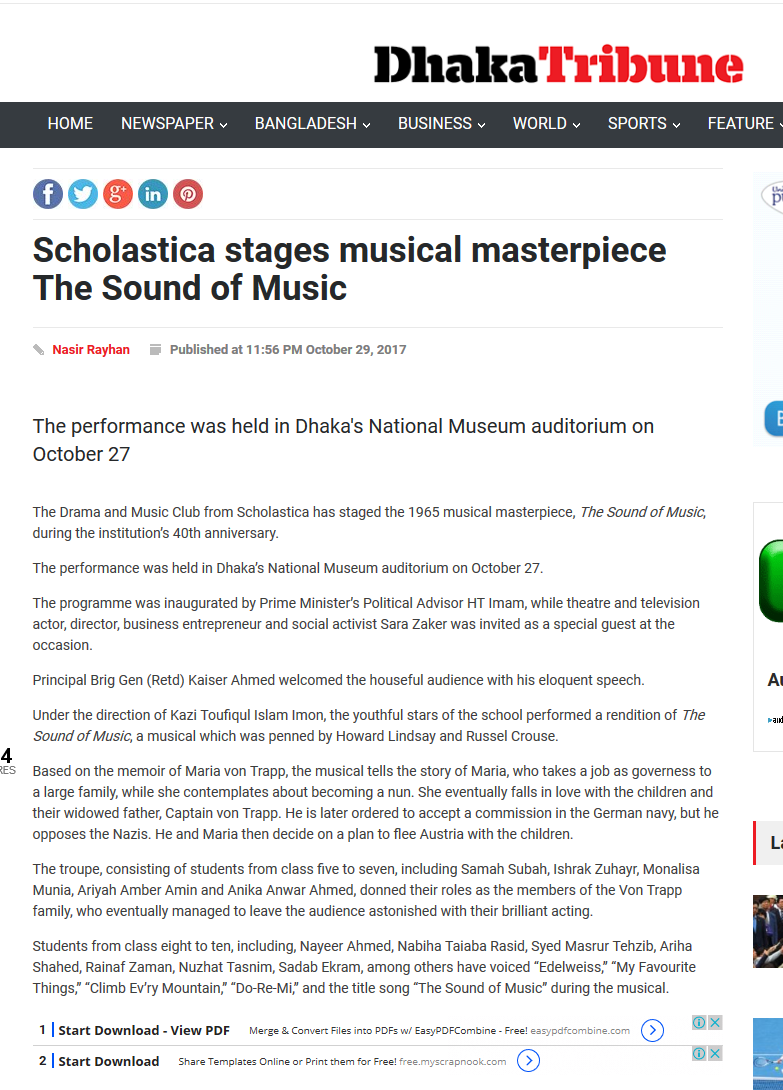Screen dimensions: 783x1090
Task: Click the Dhaka Tribune logo
Action: pyautogui.click(x=558, y=65)
